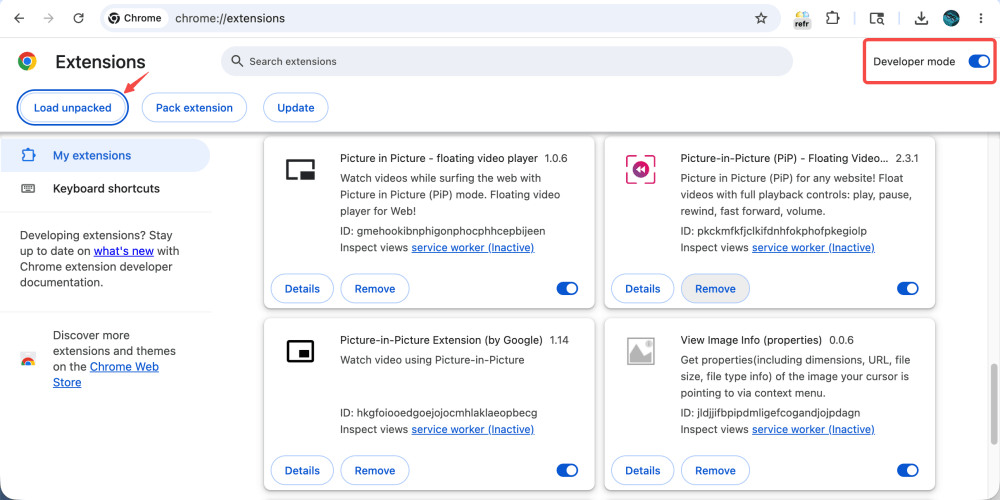
Task: Click the Load unpacked button
Action: tap(73, 108)
